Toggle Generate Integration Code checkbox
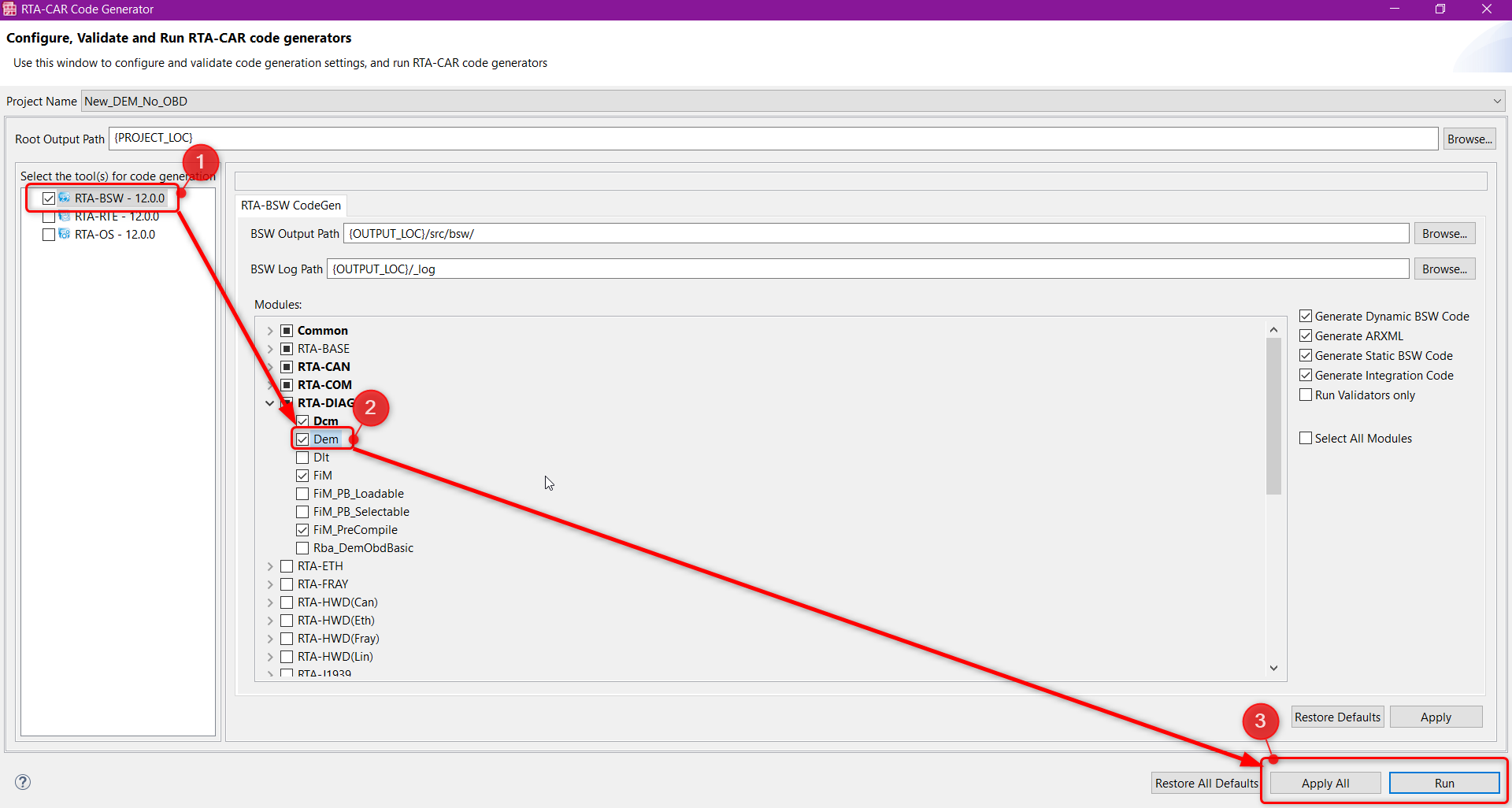 [x=1306, y=375]
